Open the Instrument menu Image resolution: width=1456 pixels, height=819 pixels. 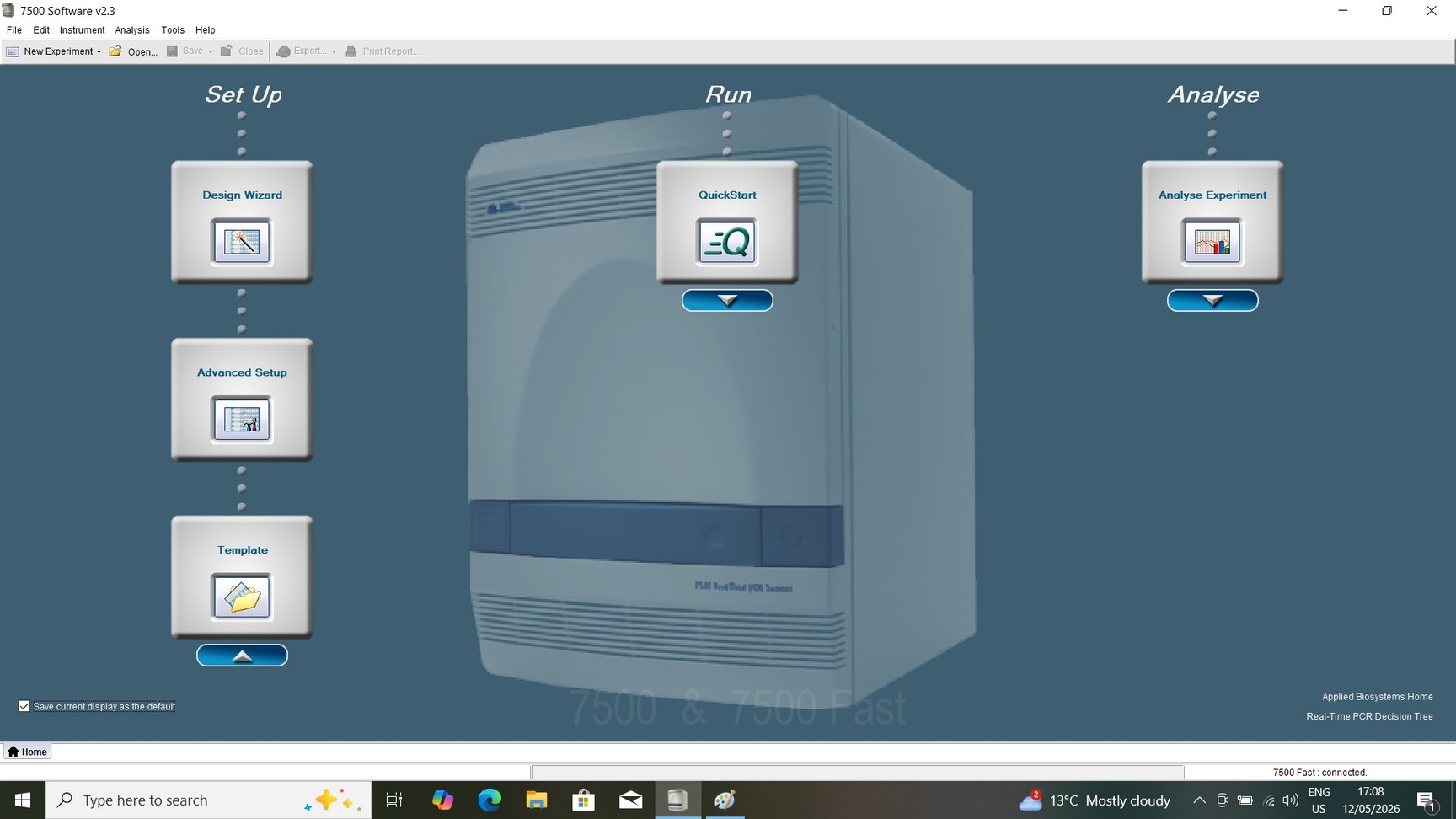(x=83, y=29)
